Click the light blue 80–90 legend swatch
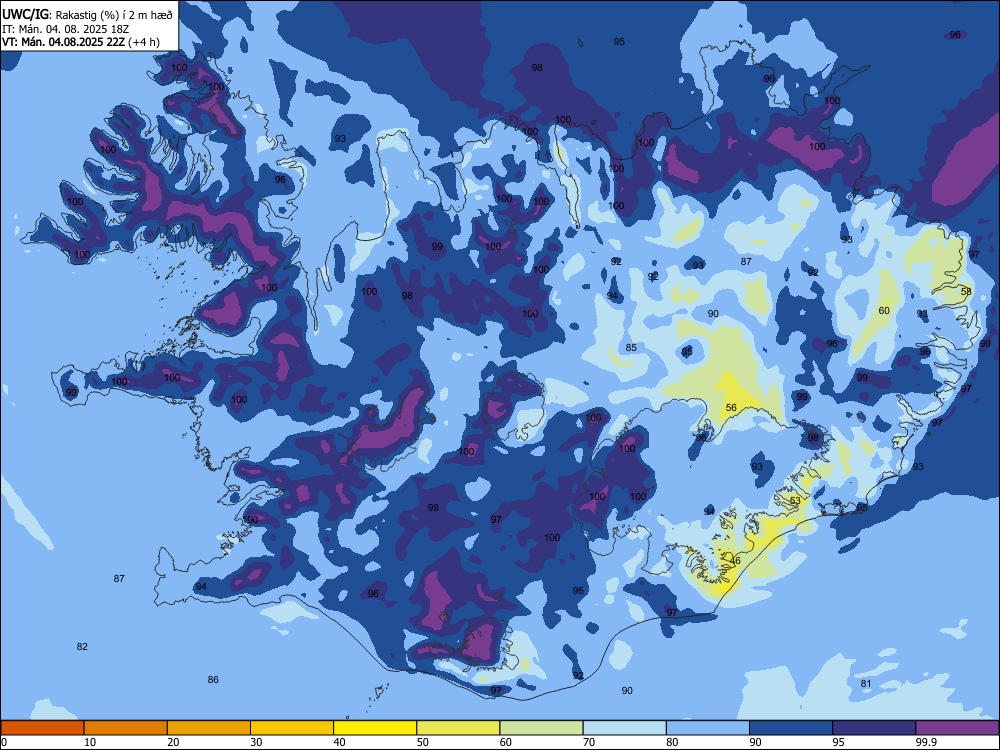This screenshot has width=1000, height=750. click(x=708, y=728)
